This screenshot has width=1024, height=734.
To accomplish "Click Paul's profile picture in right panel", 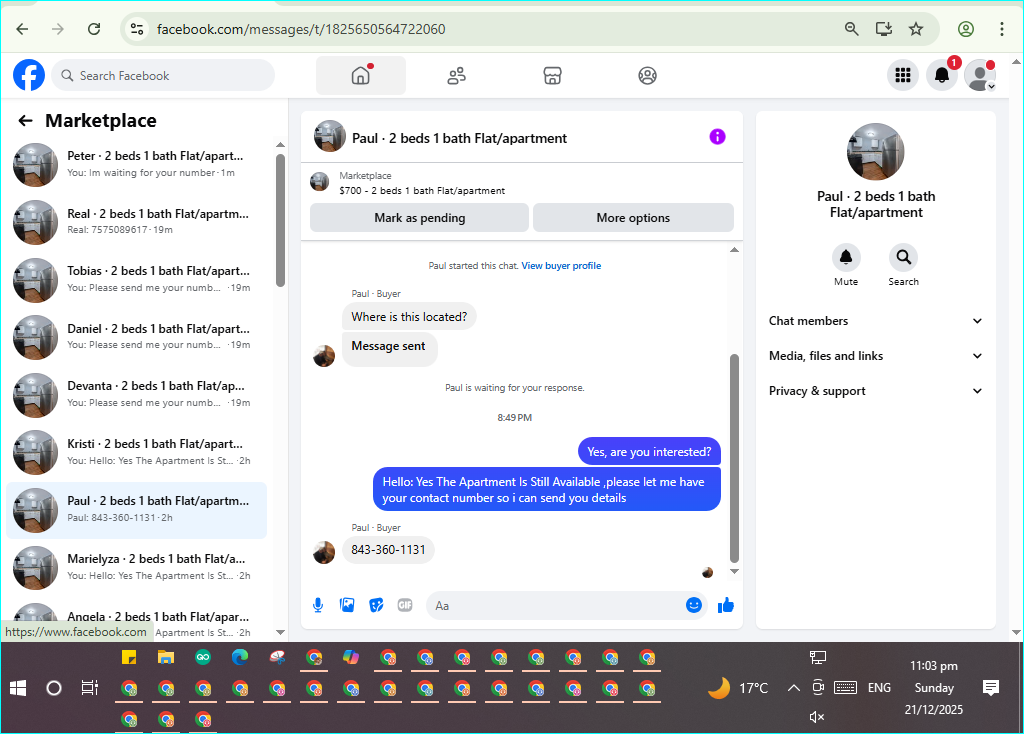I will (x=875, y=152).
